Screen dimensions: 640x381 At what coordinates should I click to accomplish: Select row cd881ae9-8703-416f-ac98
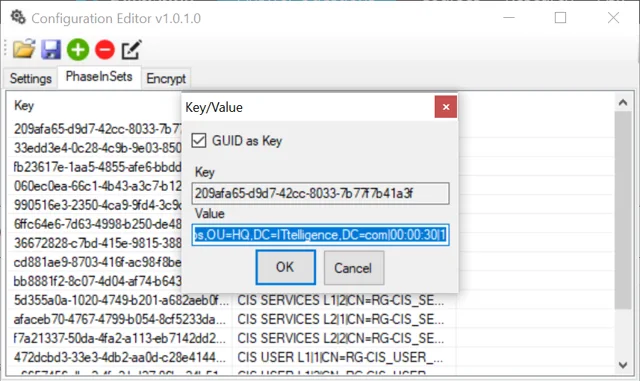97,262
